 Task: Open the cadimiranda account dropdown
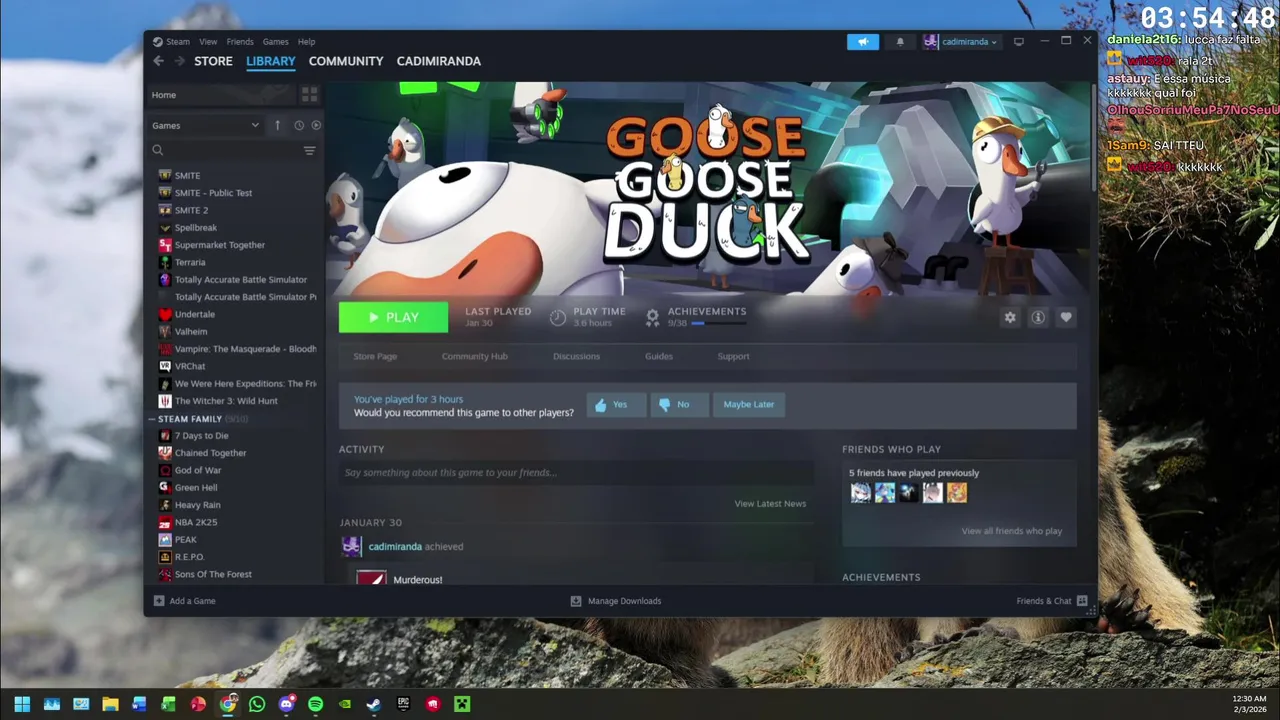pyautogui.click(x=960, y=42)
